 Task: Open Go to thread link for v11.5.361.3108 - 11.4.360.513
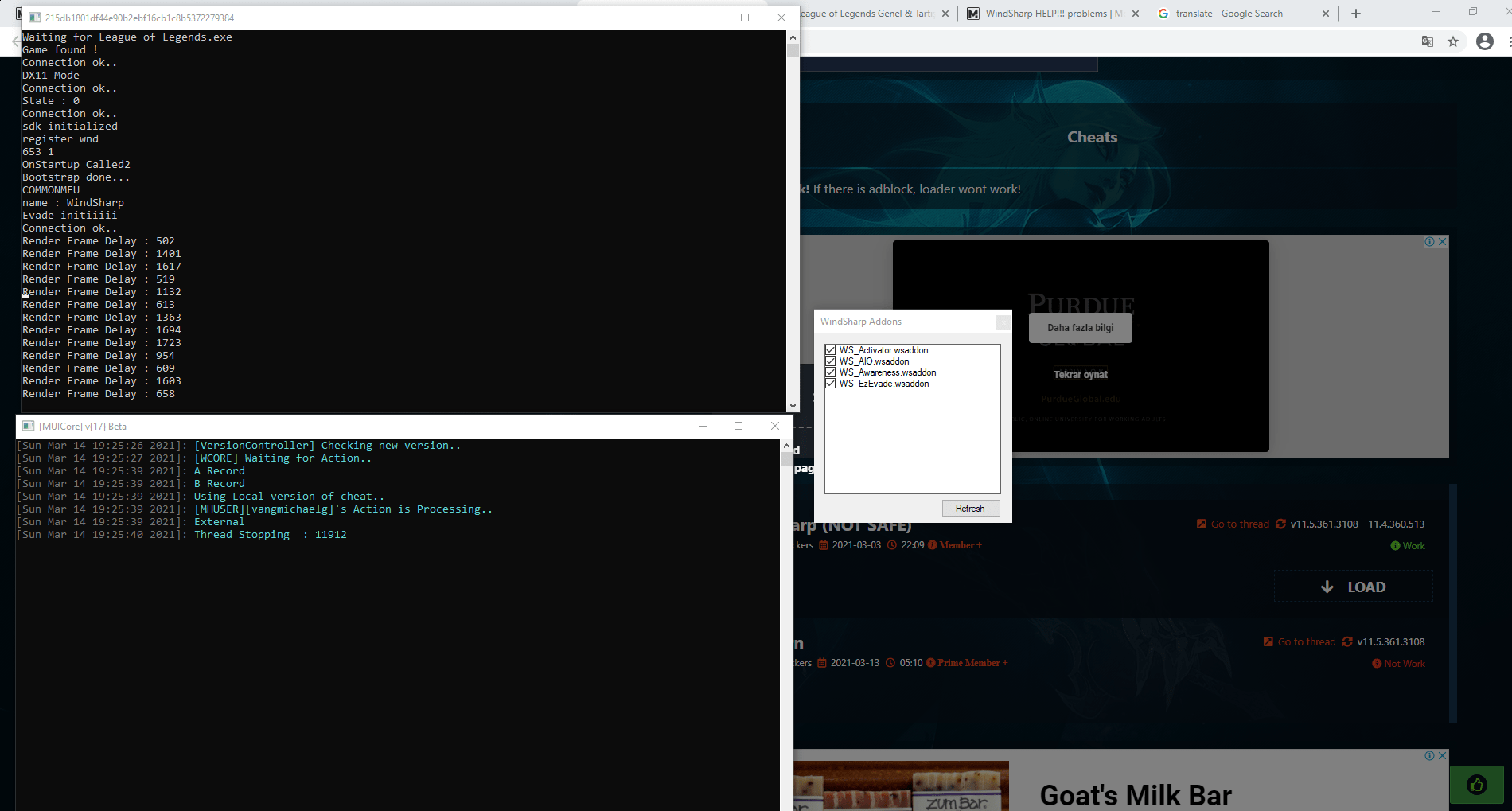[x=1240, y=524]
